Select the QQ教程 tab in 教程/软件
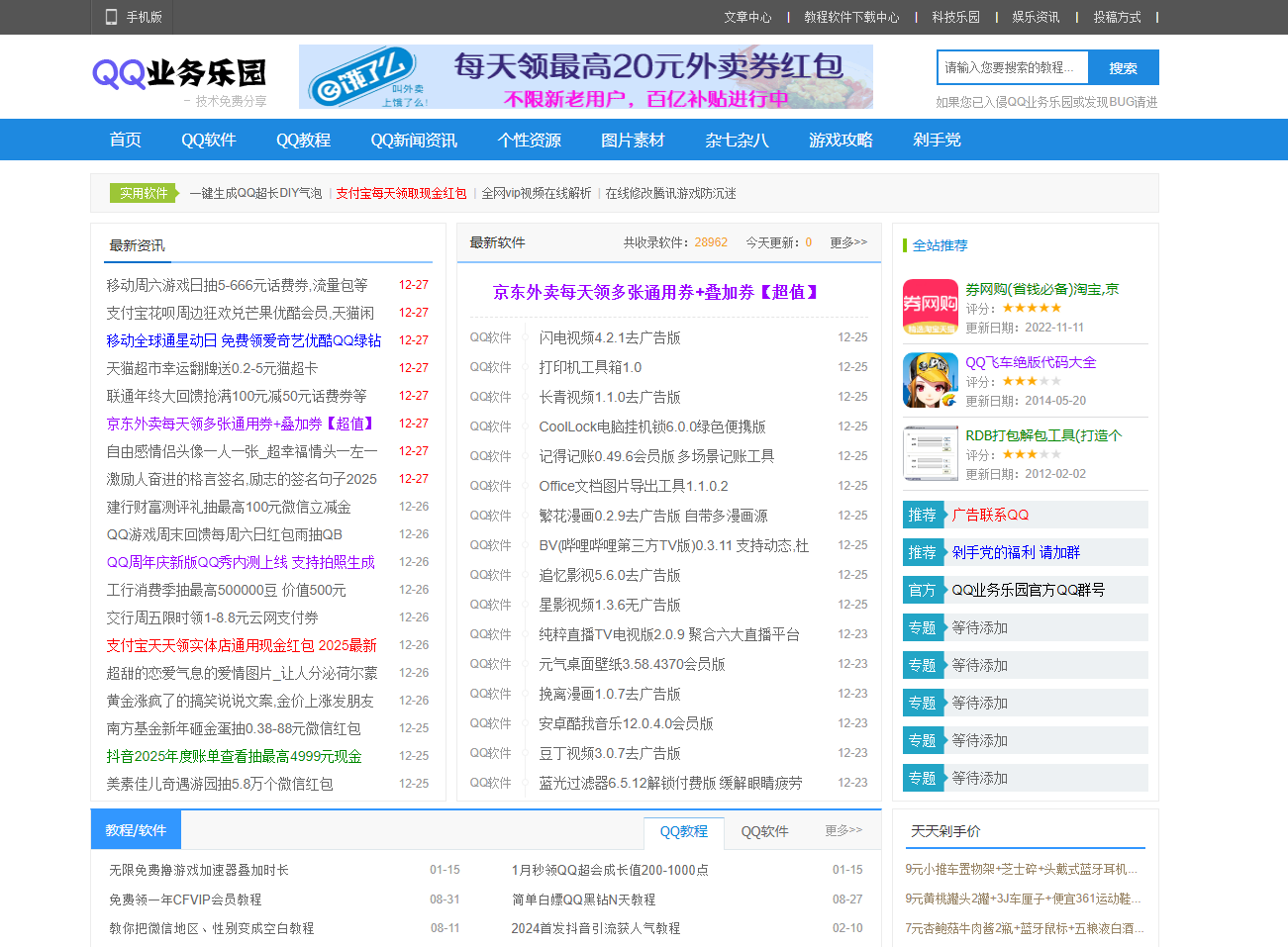 pyautogui.click(x=683, y=831)
